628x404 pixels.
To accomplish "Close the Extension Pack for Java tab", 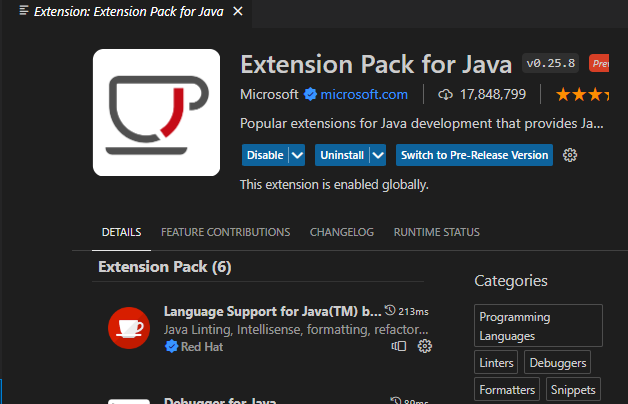I will (238, 11).
